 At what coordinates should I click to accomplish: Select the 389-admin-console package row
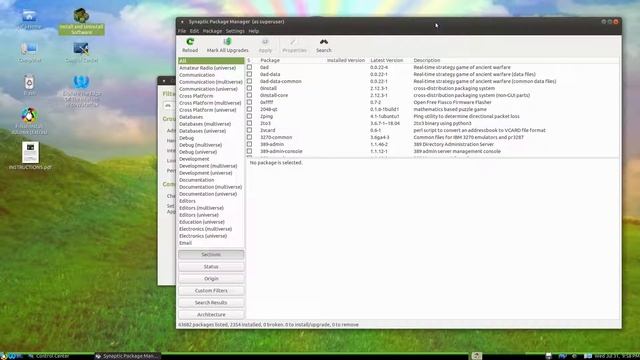click(x=433, y=151)
